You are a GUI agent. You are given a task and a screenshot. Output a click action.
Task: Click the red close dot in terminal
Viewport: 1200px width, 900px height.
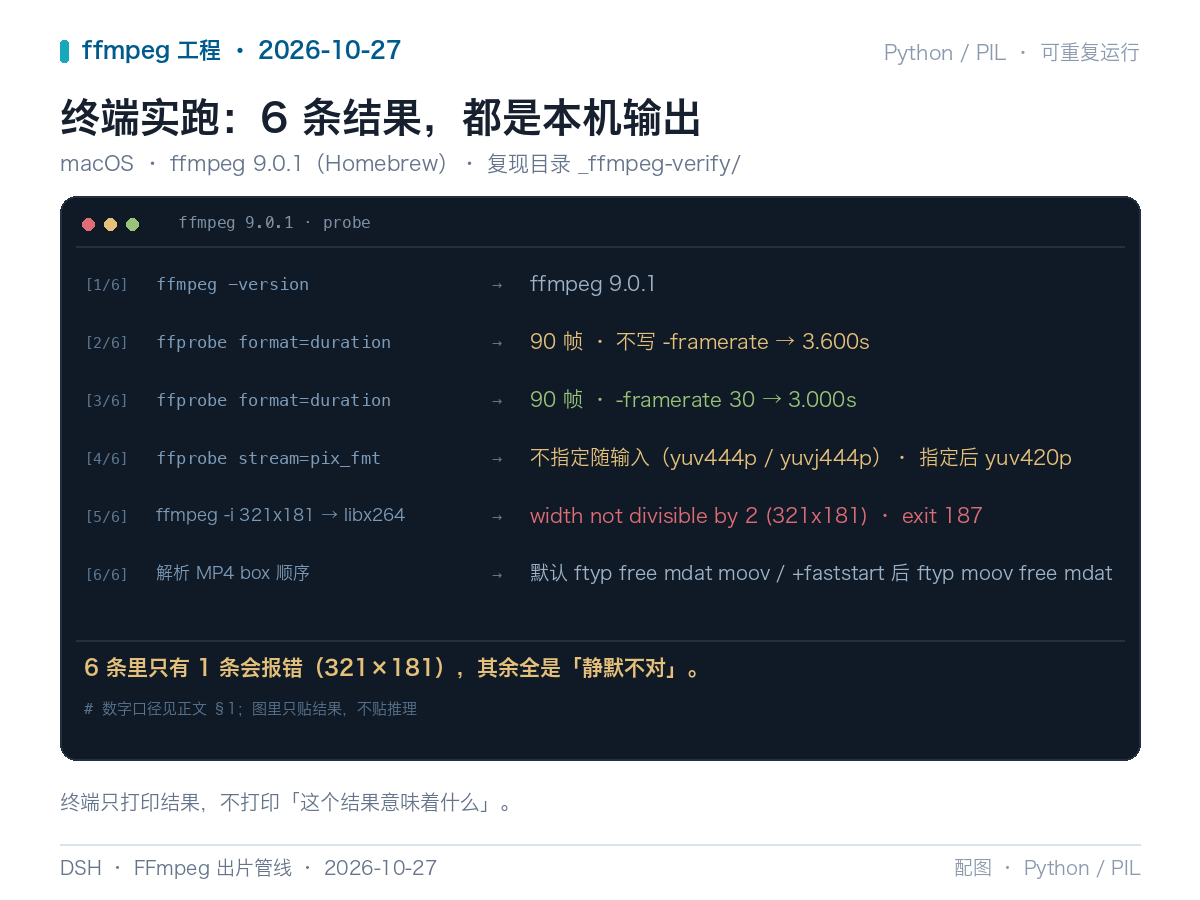pyautogui.click(x=88, y=224)
